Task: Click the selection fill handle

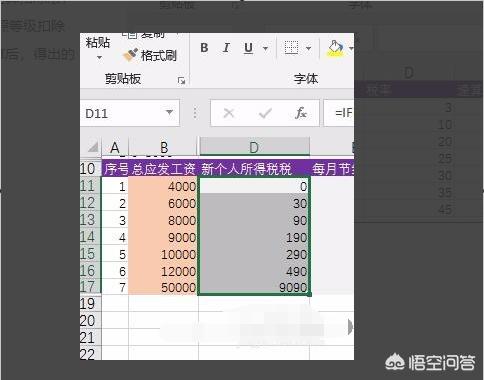Action: (310, 294)
